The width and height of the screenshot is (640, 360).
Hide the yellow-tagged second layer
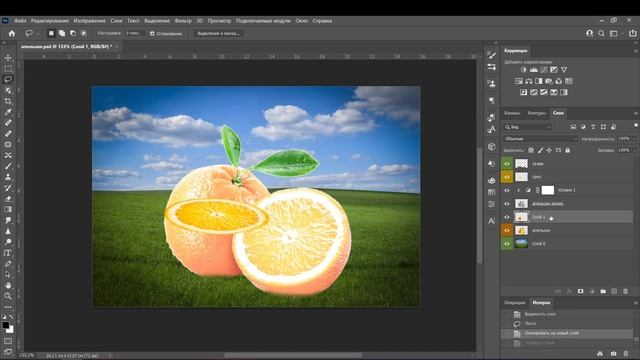[x=507, y=177]
